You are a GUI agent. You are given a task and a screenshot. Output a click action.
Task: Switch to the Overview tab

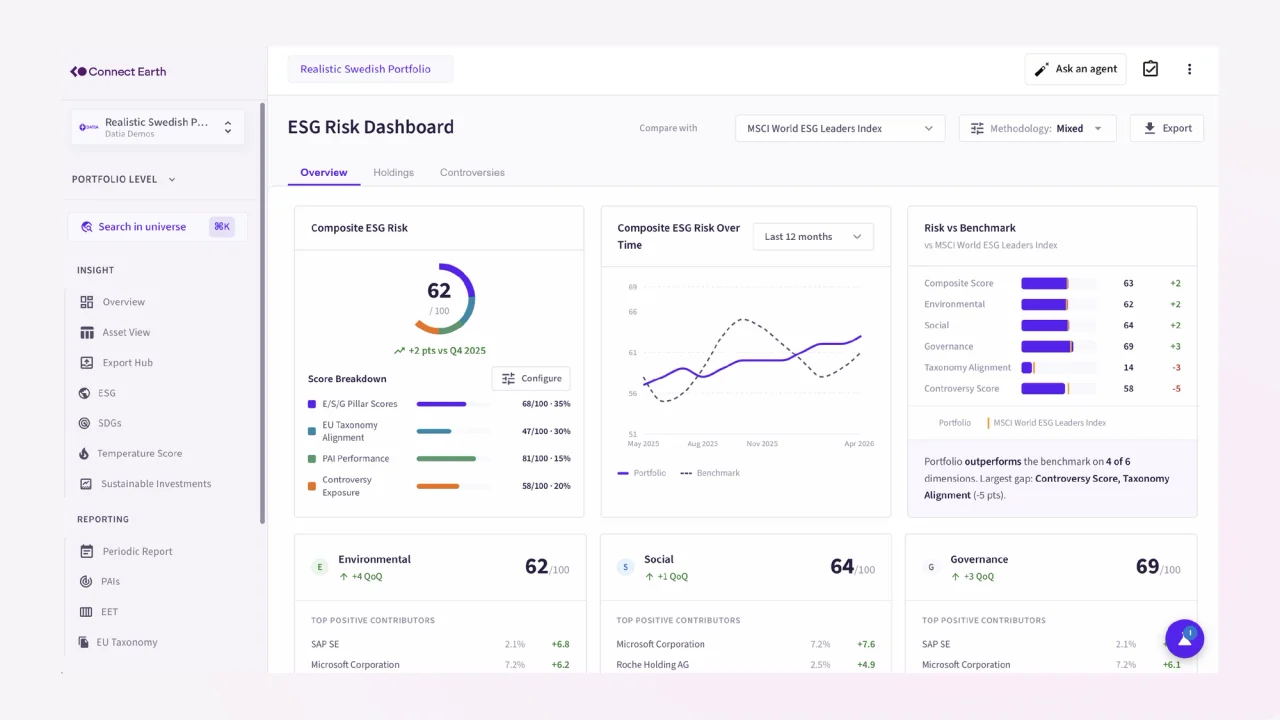click(324, 172)
